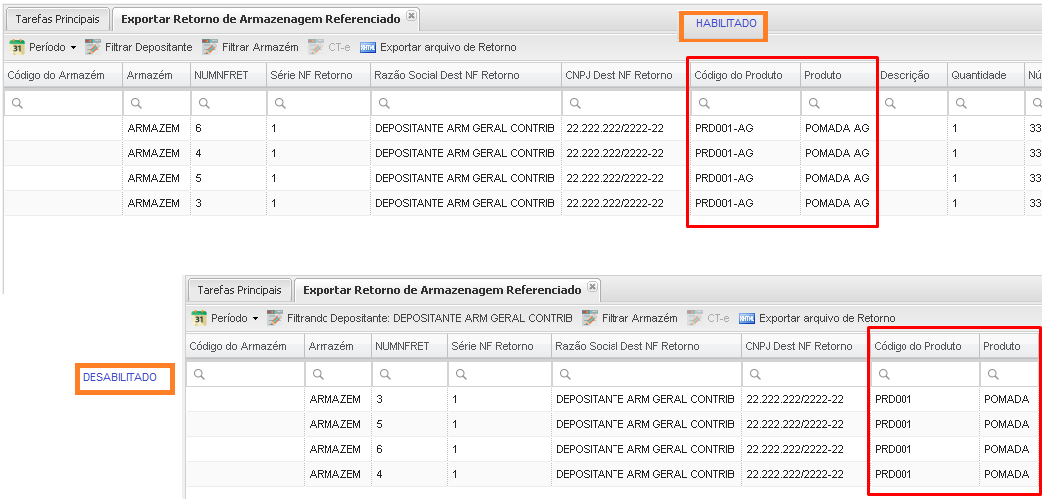The image size is (1046, 499).
Task: Click the export file icon in HABILITADO toolbar
Action: (367, 47)
